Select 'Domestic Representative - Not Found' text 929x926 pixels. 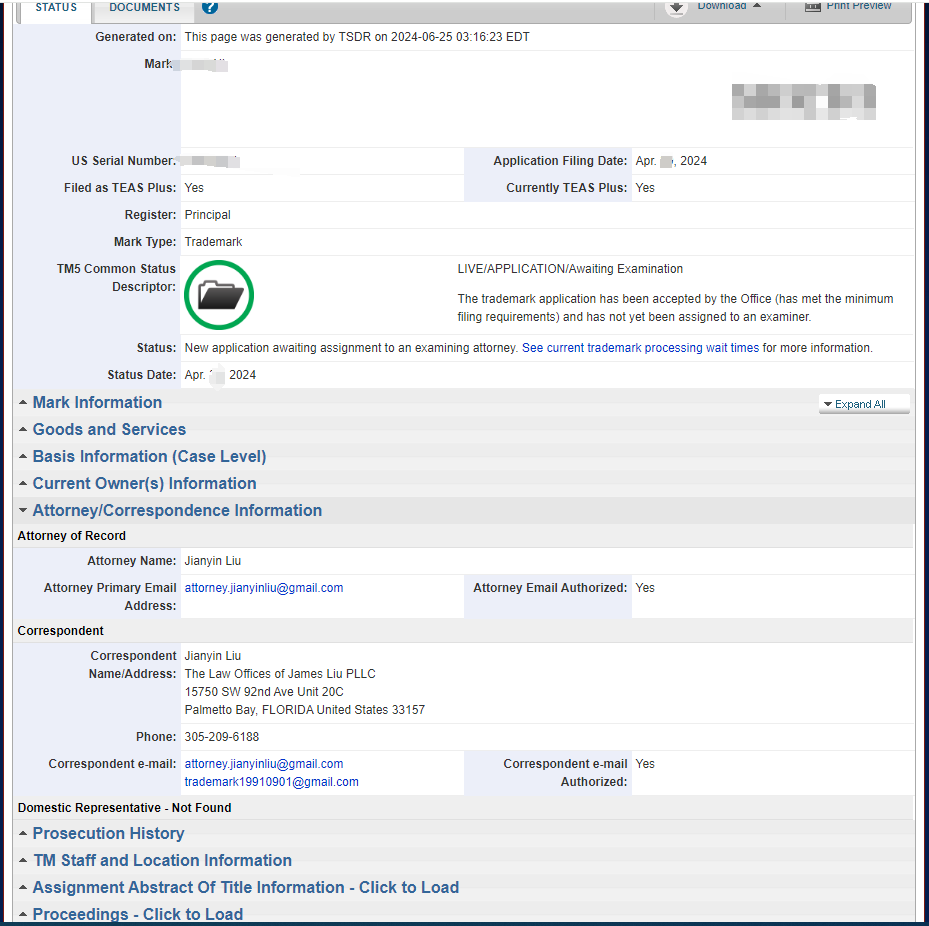coord(124,808)
